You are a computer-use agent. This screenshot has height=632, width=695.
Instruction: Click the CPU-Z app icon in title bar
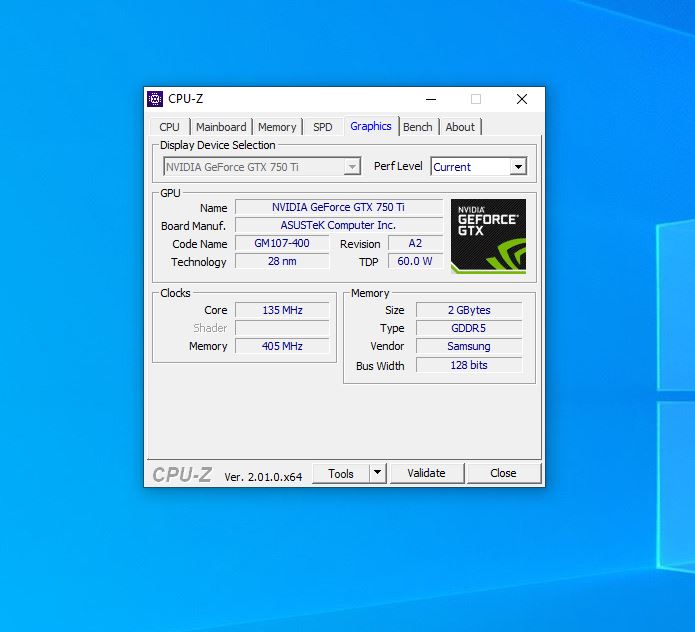pos(155,99)
